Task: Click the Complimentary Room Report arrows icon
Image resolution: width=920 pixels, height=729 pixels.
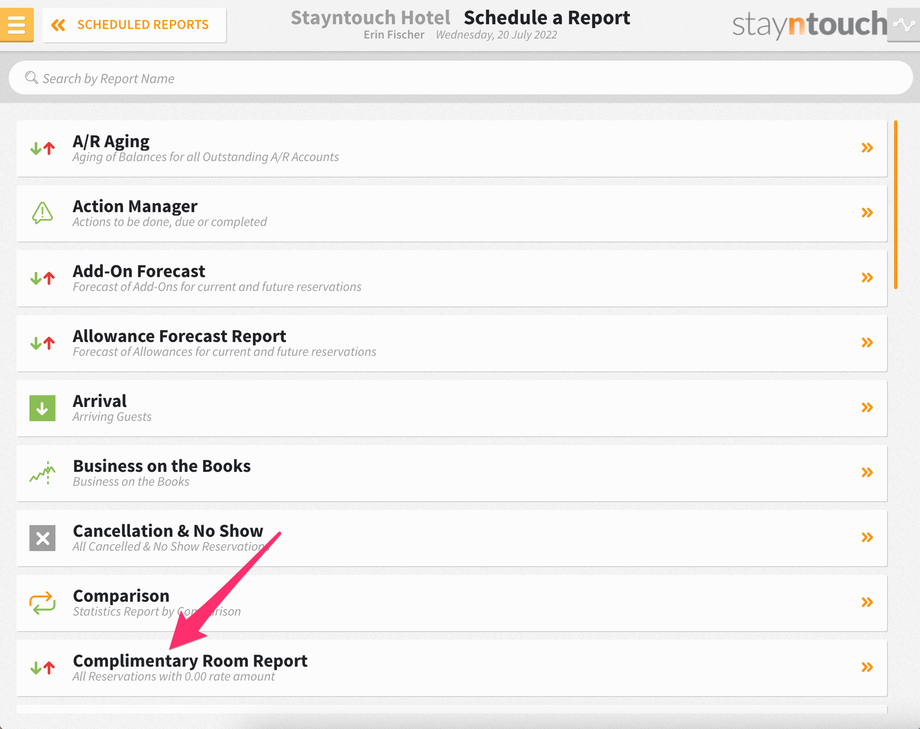Action: [x=42, y=668]
